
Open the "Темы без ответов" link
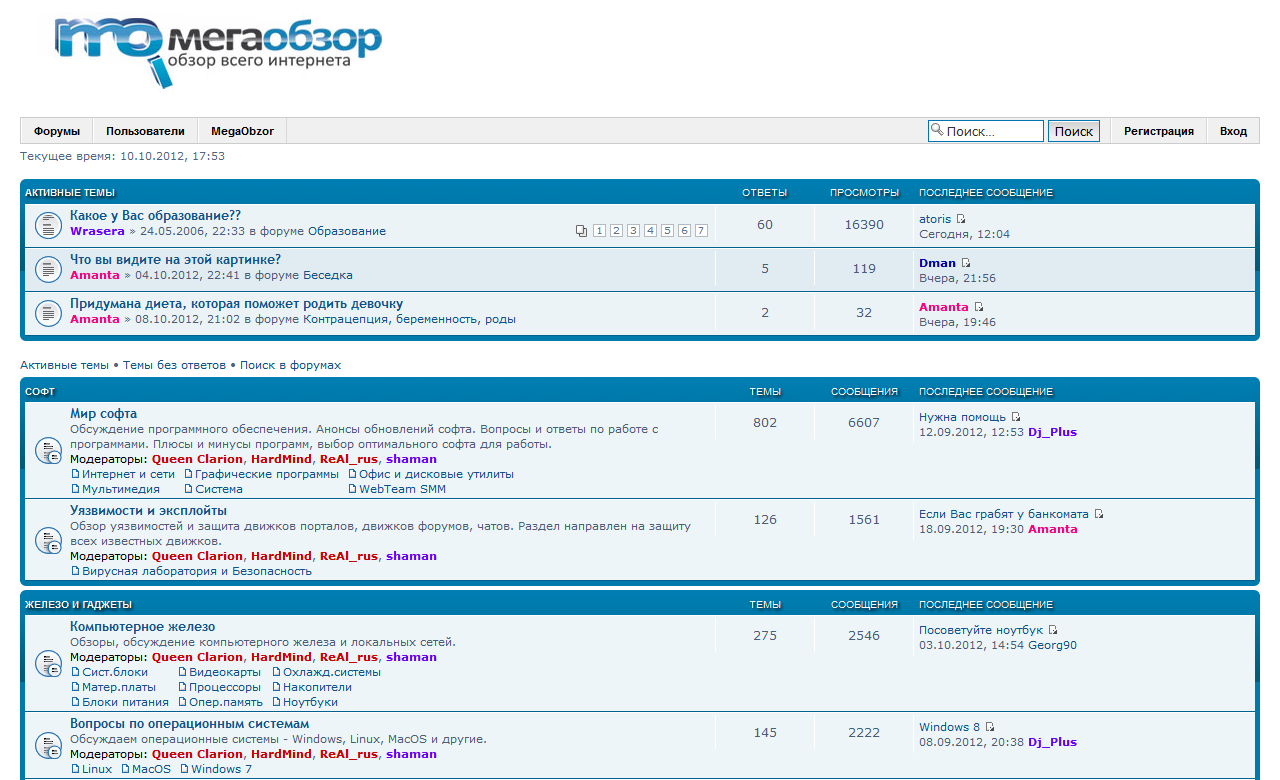coord(174,365)
